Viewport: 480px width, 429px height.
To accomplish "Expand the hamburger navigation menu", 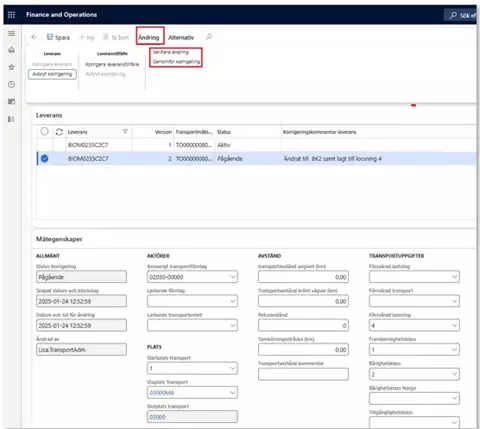I will [11, 33].
